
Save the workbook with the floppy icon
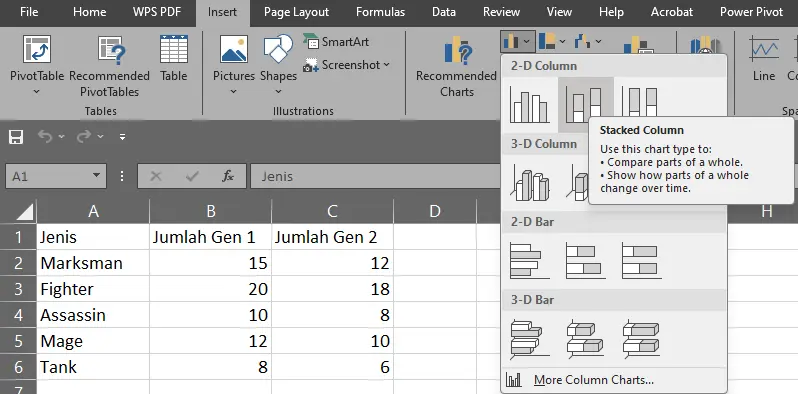pos(16,136)
